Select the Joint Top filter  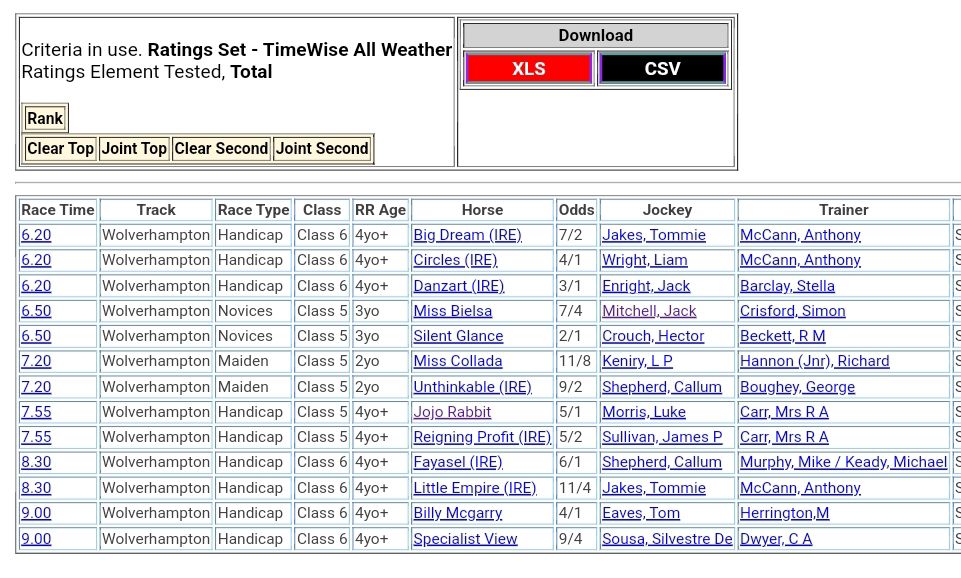pyautogui.click(x=134, y=149)
